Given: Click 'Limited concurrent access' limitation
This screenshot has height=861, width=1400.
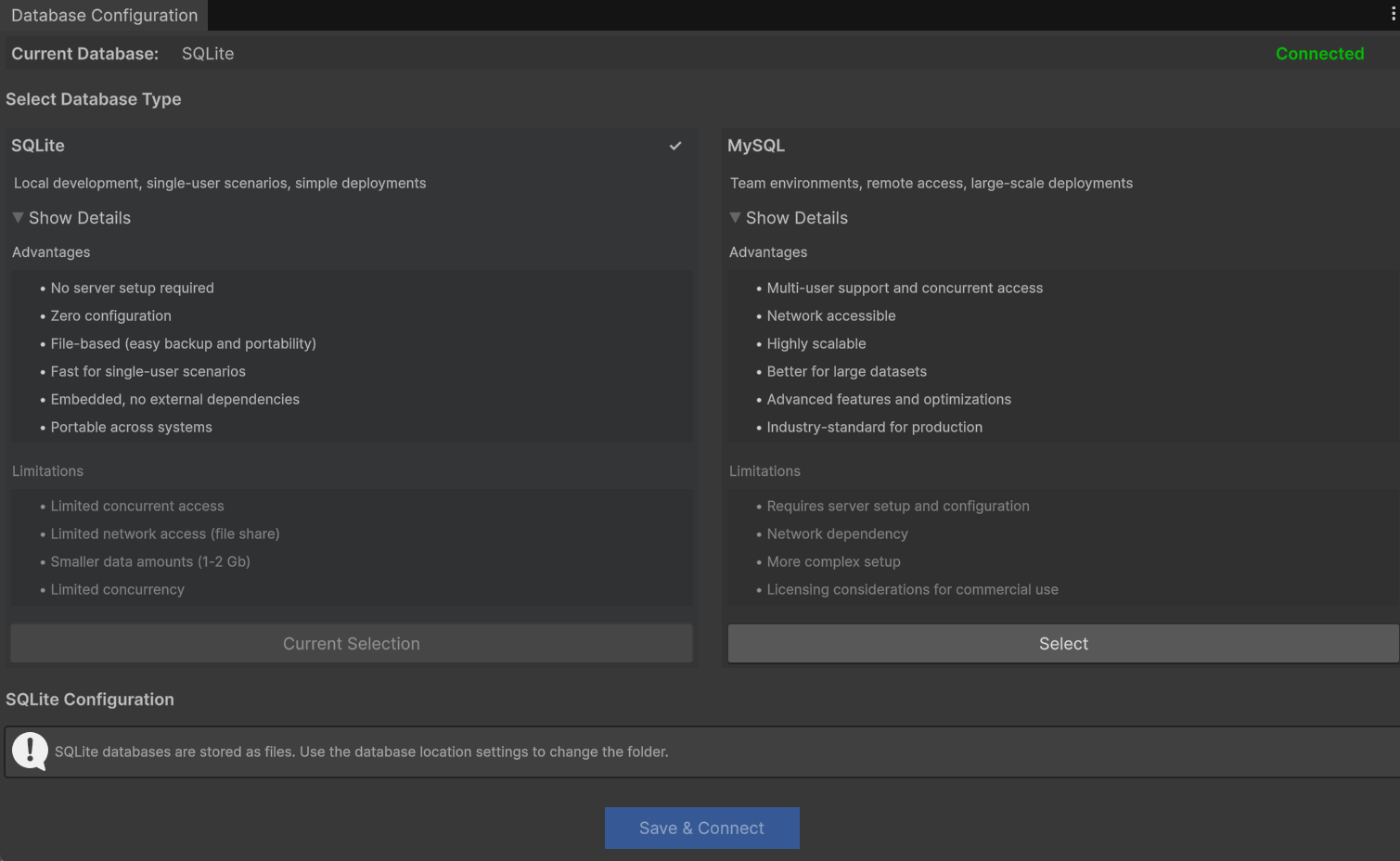Looking at the screenshot, I should (x=137, y=507).
